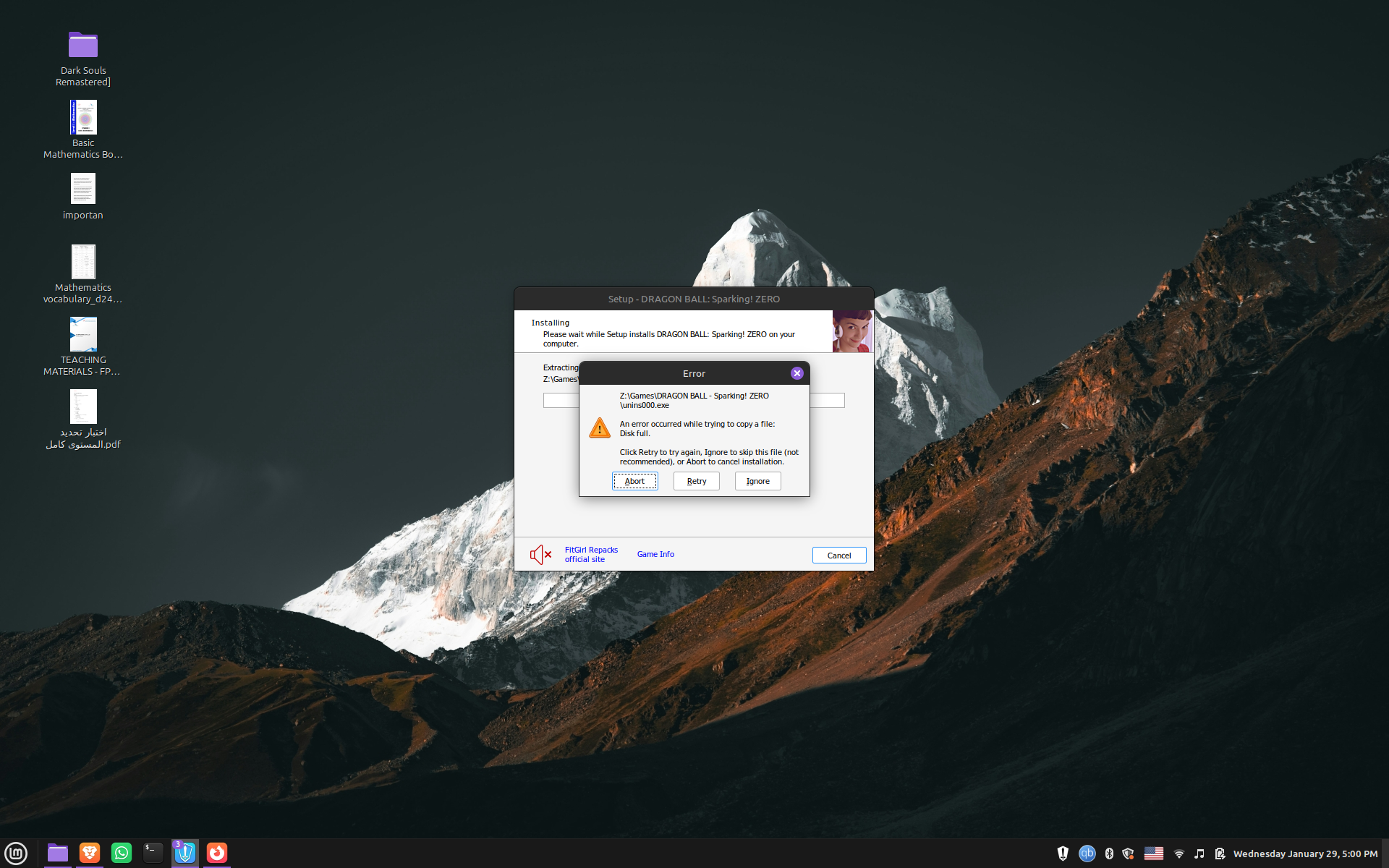
Task: Click the qBittorrent tray icon
Action: (x=1087, y=854)
